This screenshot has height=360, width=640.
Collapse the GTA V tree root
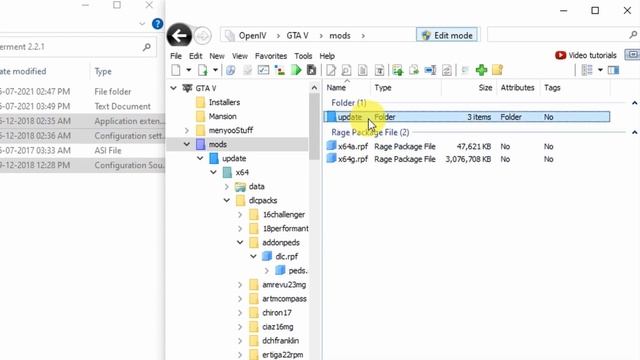click(173, 88)
